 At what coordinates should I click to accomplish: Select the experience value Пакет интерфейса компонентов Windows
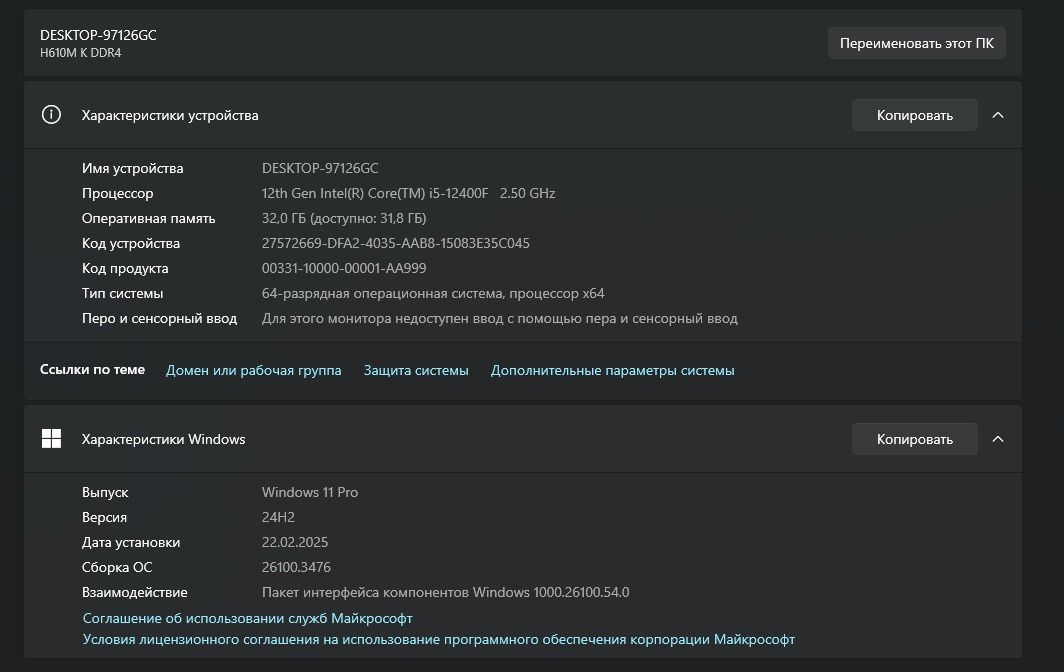click(x=446, y=593)
